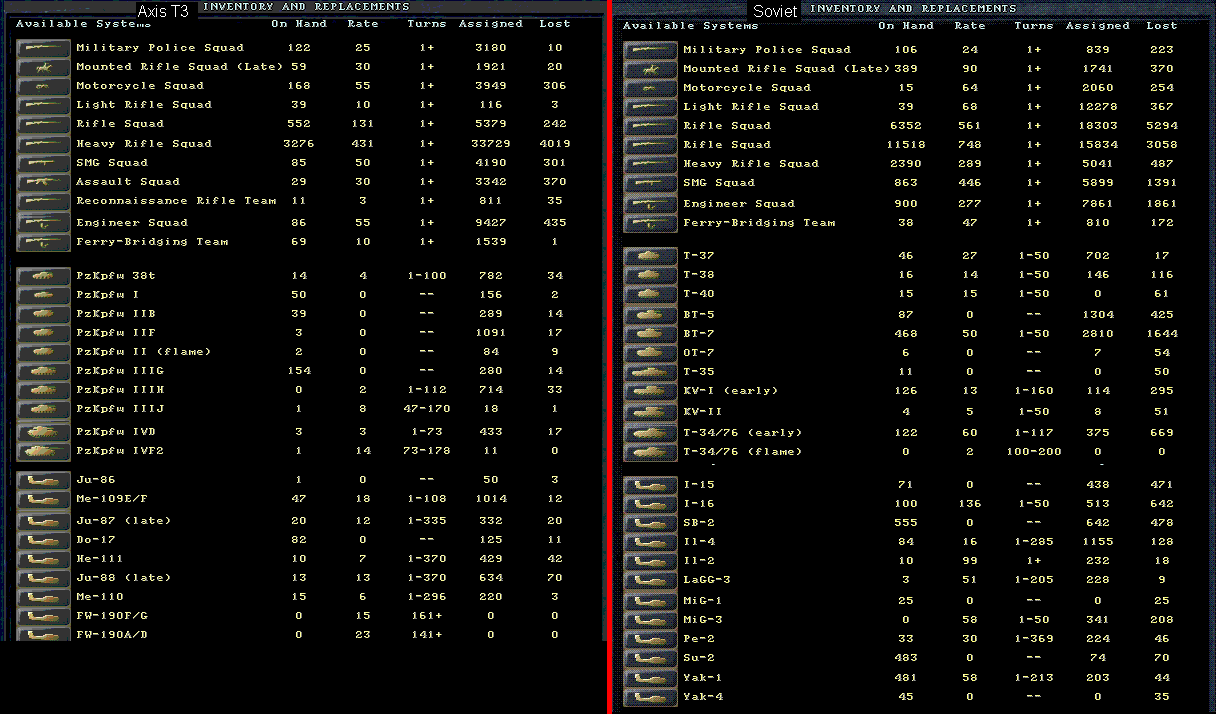The height and width of the screenshot is (714, 1216).
Task: Select the T-34/76 (early) tank icon
Action: (651, 433)
